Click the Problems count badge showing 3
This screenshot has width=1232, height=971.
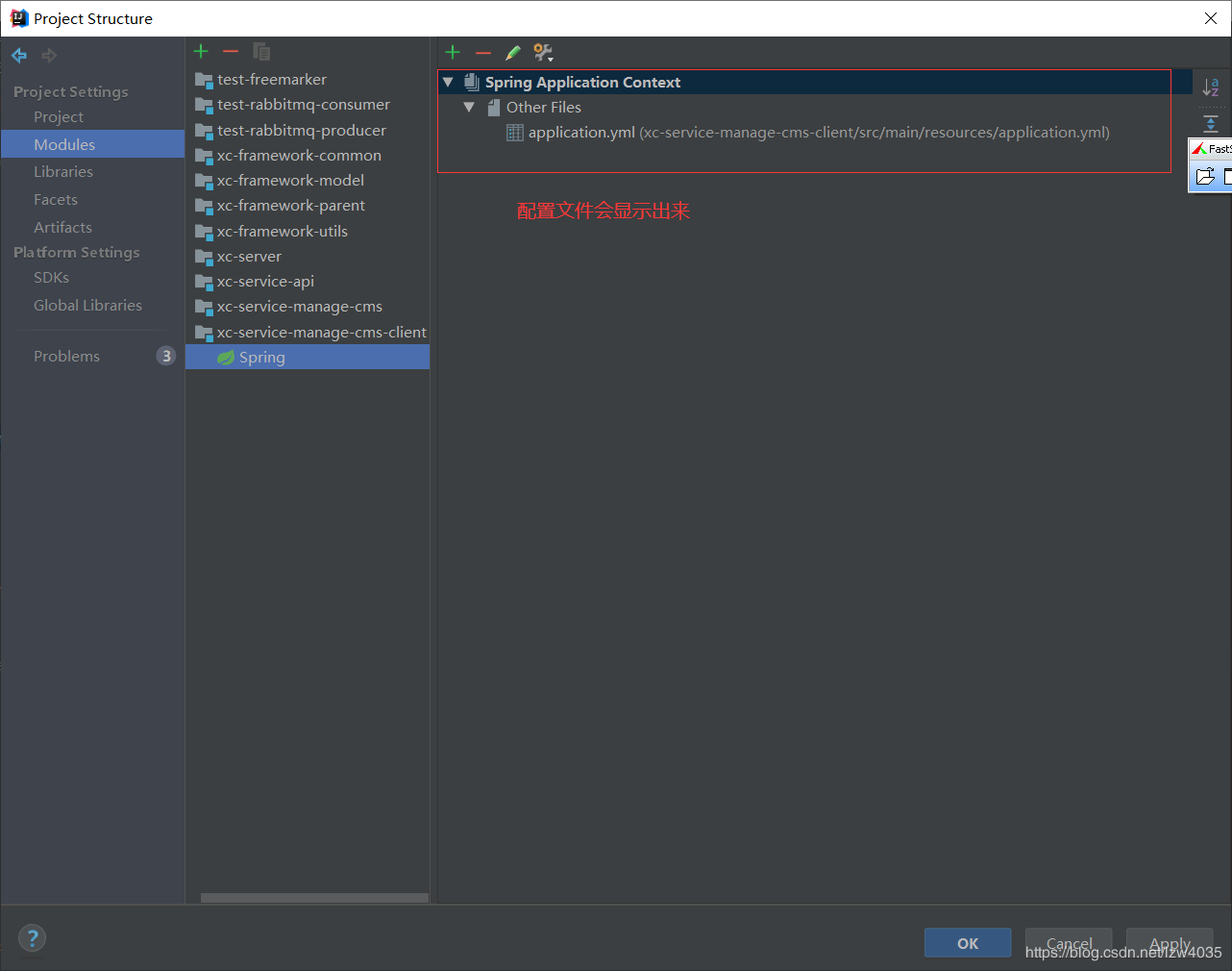point(166,356)
